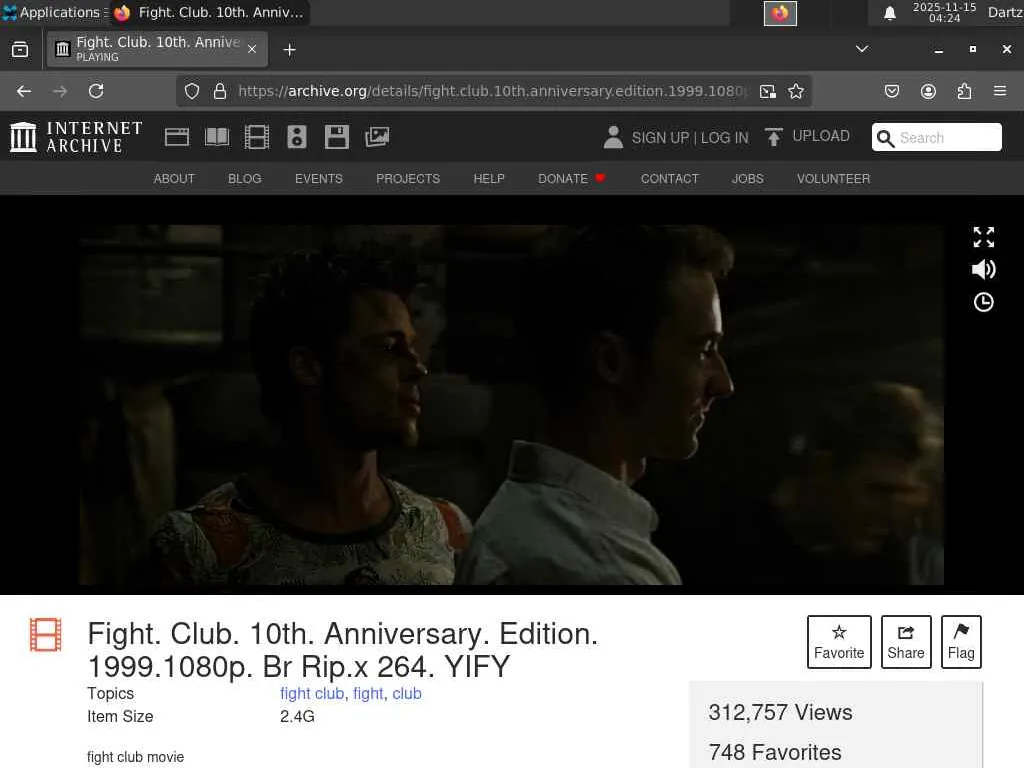
Task: Open the Firefox hamburger menu
Action: coord(1000,91)
